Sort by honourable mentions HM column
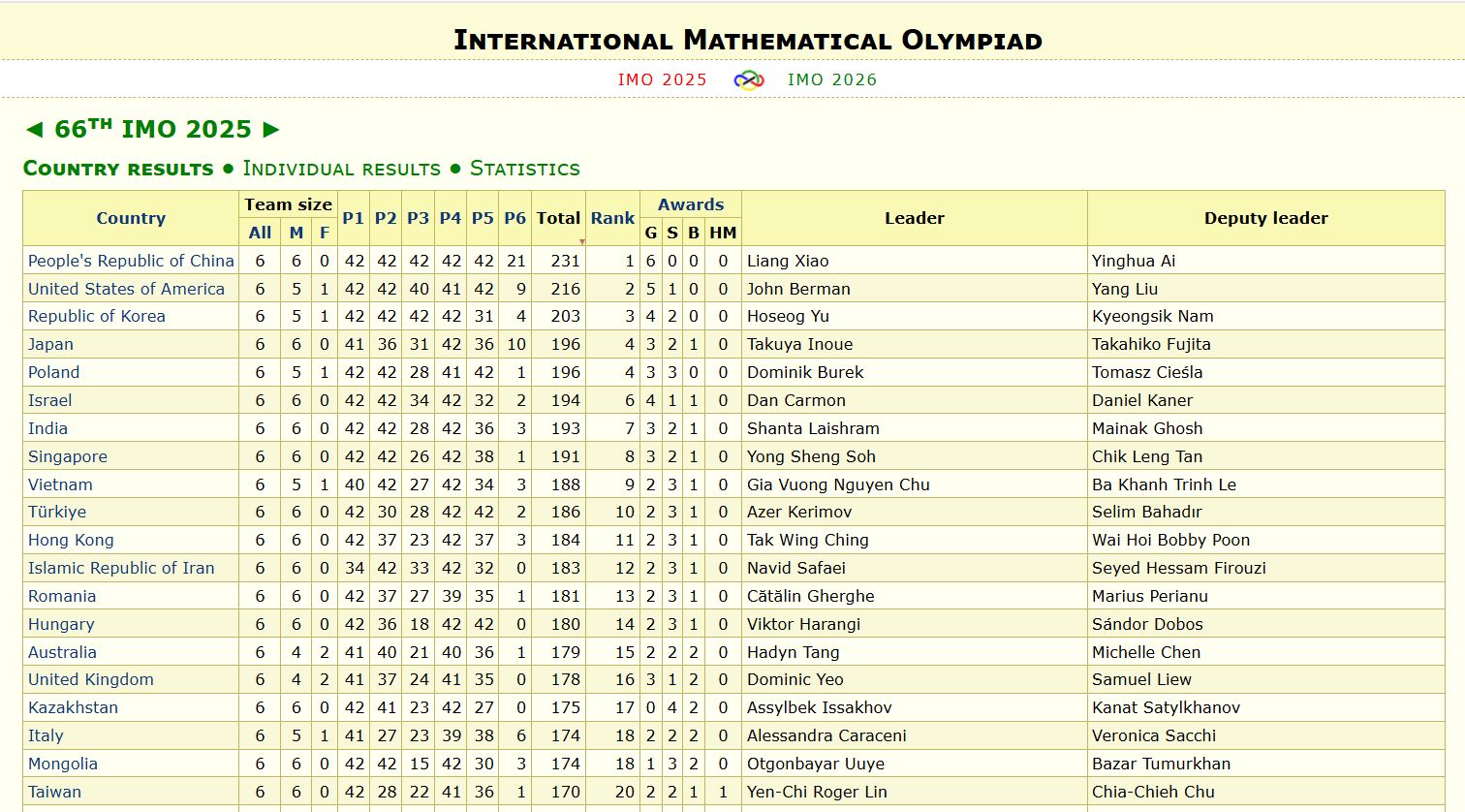The image size is (1465, 812). tap(723, 233)
